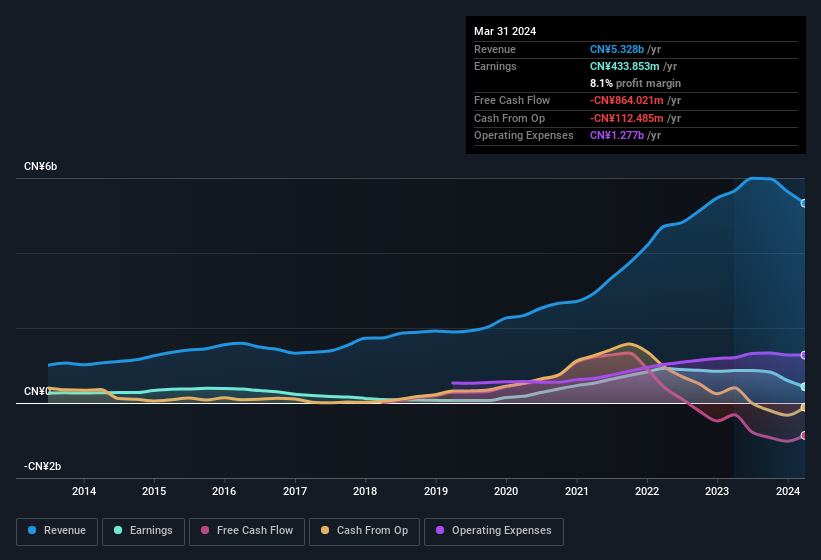Click the 2021 x-axis year label
This screenshot has width=821, height=560.
point(577,491)
